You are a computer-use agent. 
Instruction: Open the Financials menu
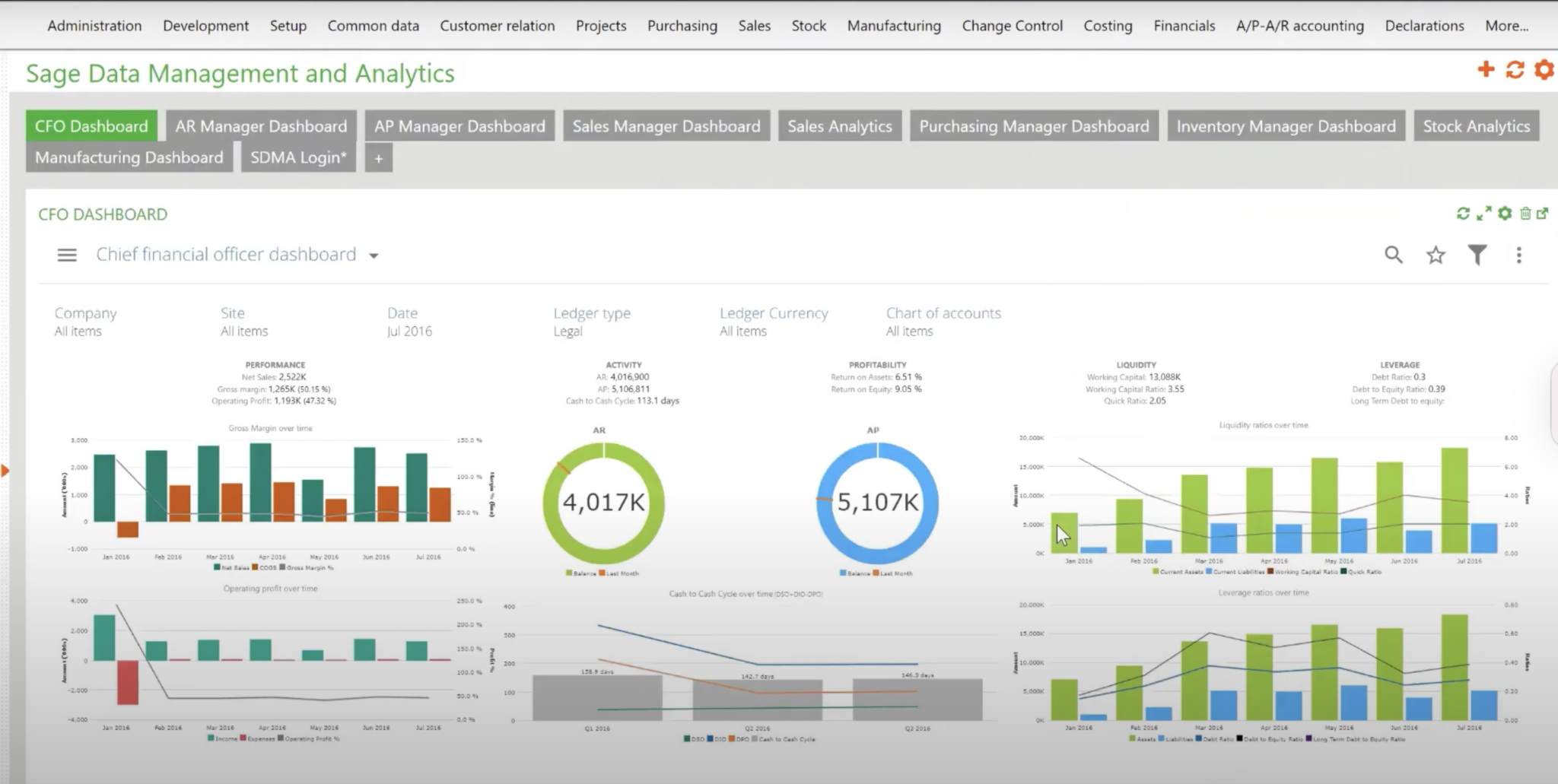[1184, 25]
